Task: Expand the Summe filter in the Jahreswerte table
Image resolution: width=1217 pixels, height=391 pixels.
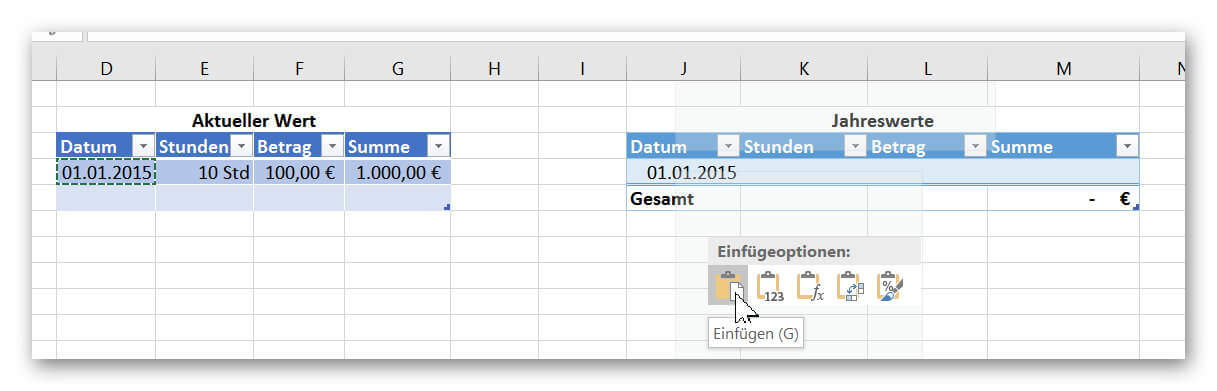Action: click(1127, 146)
